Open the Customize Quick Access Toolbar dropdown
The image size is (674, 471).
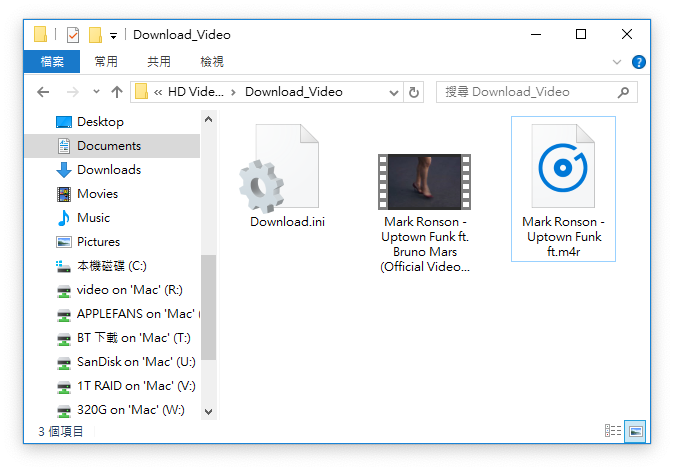[113, 36]
